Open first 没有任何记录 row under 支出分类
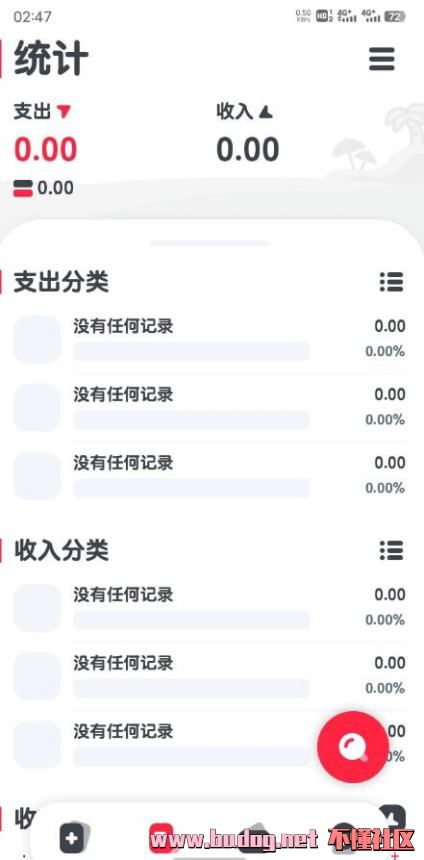Image resolution: width=424 pixels, height=860 pixels. coord(210,339)
